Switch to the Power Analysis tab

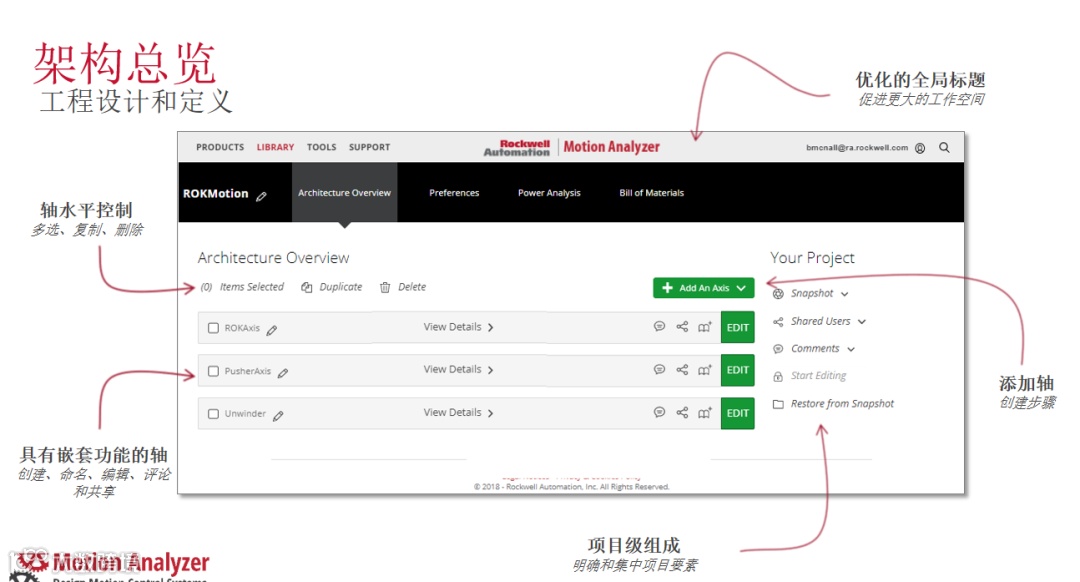click(549, 193)
